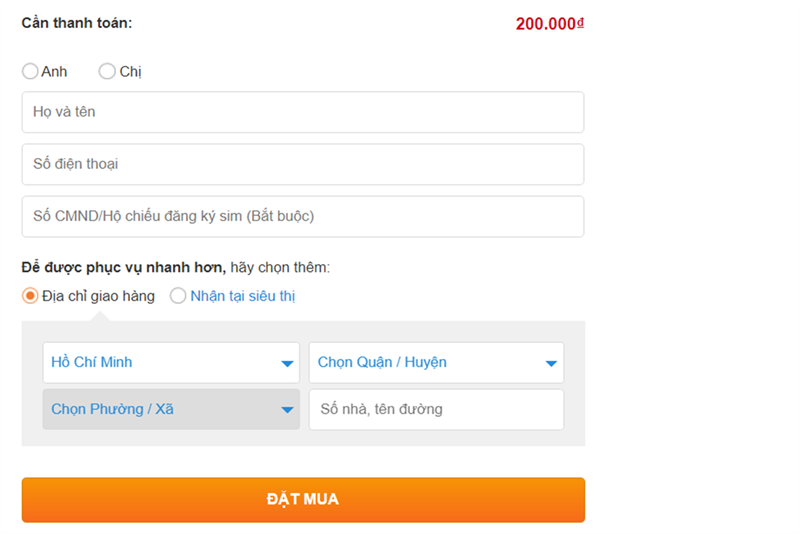
Task: Click the arrow icon beside Hồ Chí Minh
Action: (x=287, y=363)
